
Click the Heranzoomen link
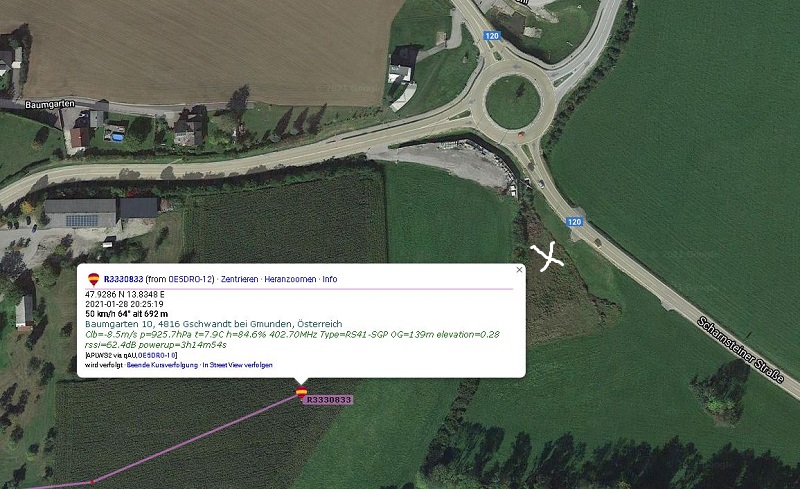[290, 279]
